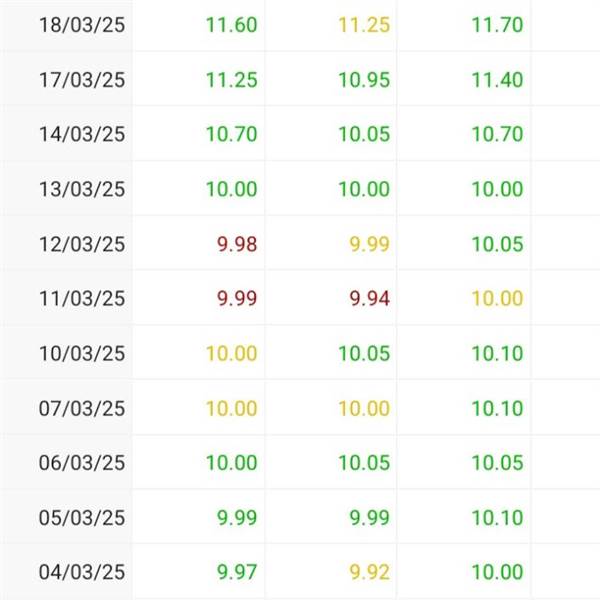Screen dimensions: 600x600
Task: Select the 11/03/25 date cell
Action: (82, 298)
